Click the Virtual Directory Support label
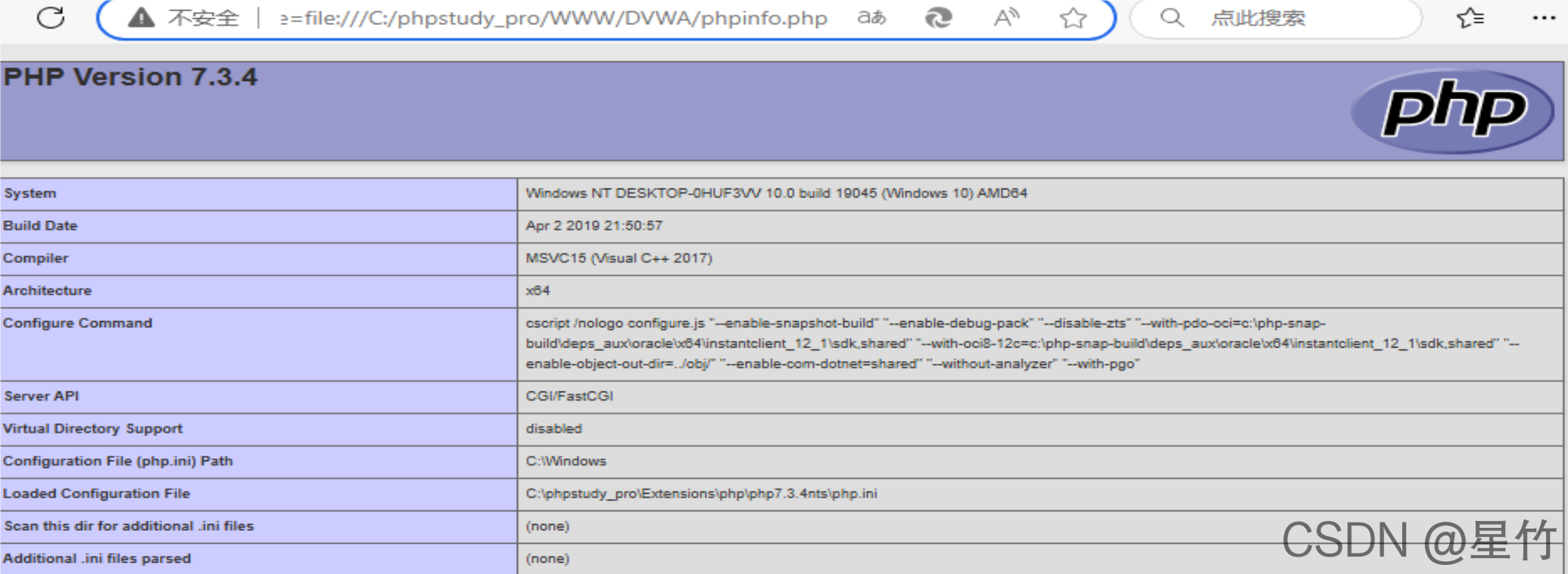1568x574 pixels. [92, 429]
